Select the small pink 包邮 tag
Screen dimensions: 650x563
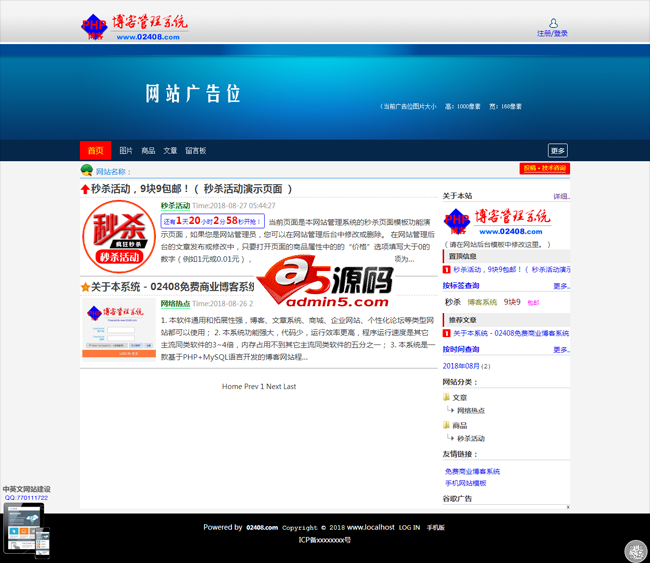click(x=533, y=303)
